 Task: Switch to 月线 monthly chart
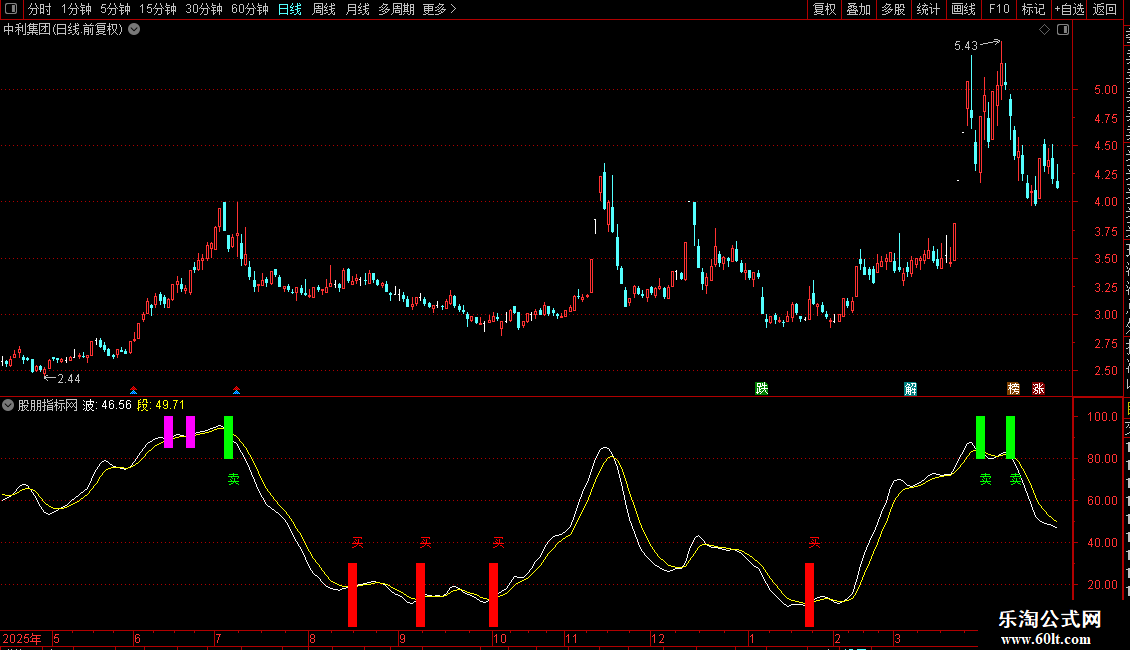357,9
